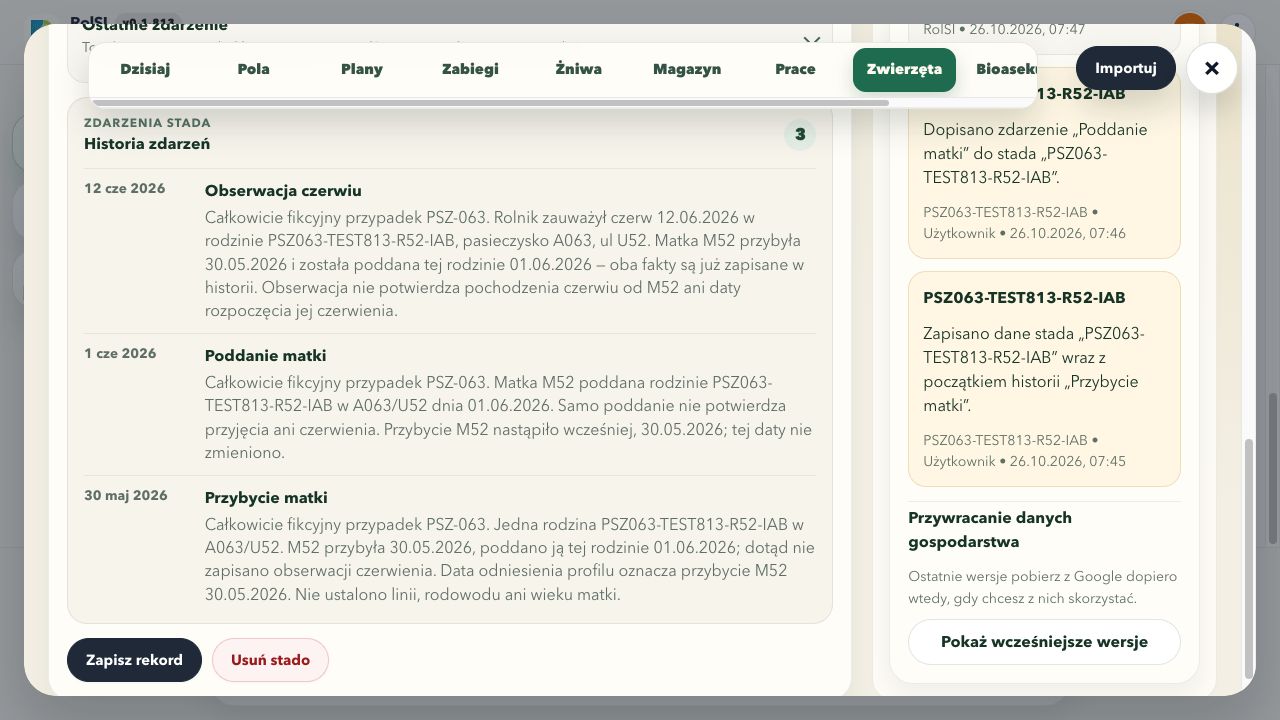
Task: Click the date "30 maj 2026"
Action: pos(126,496)
